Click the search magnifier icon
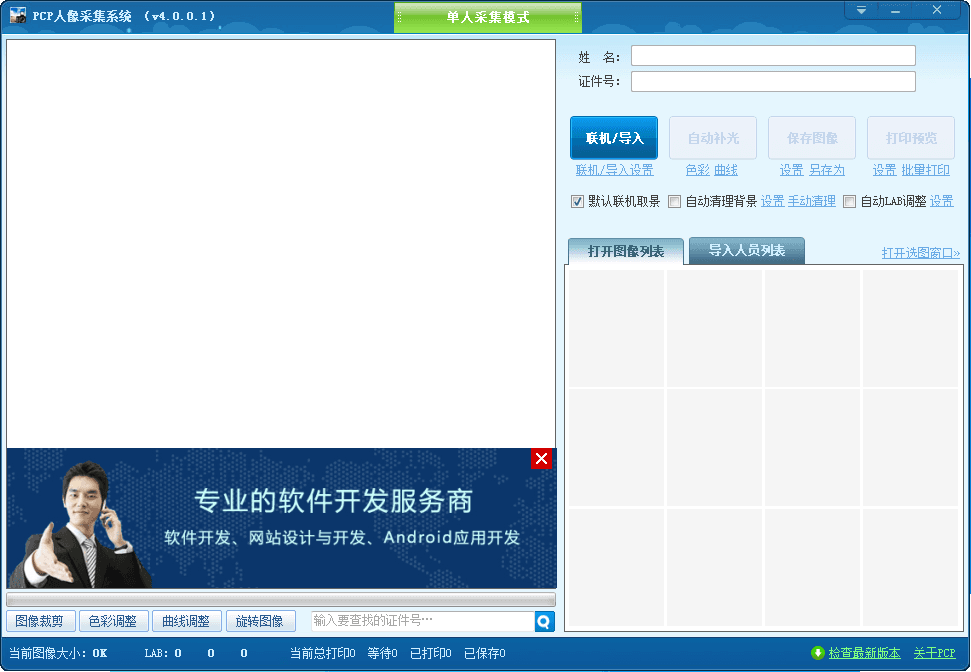Image resolution: width=971 pixels, height=672 pixels. pyautogui.click(x=544, y=621)
